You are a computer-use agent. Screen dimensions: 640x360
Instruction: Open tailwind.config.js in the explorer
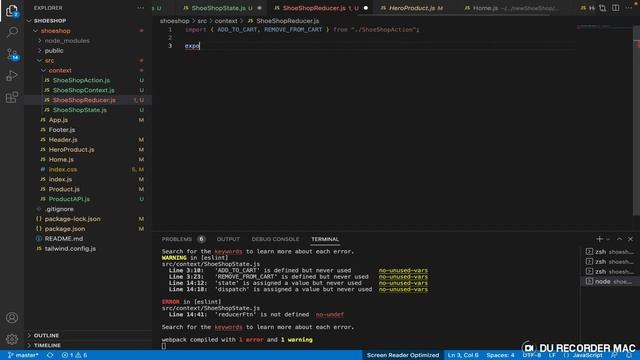[x=70, y=248]
